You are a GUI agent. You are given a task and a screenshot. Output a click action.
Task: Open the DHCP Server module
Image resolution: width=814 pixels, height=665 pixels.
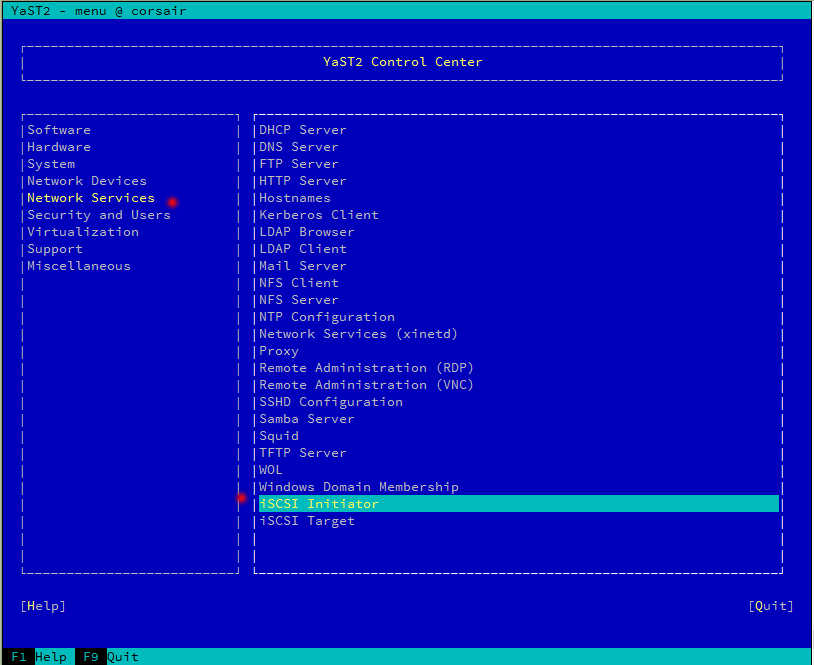tap(303, 130)
